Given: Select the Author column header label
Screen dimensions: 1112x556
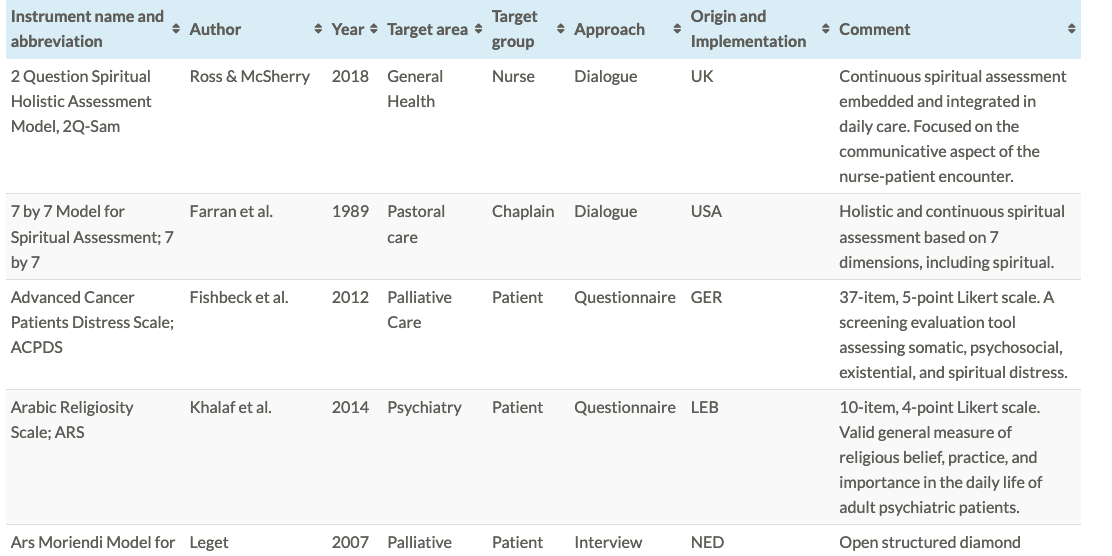Looking at the screenshot, I should click(x=215, y=29).
